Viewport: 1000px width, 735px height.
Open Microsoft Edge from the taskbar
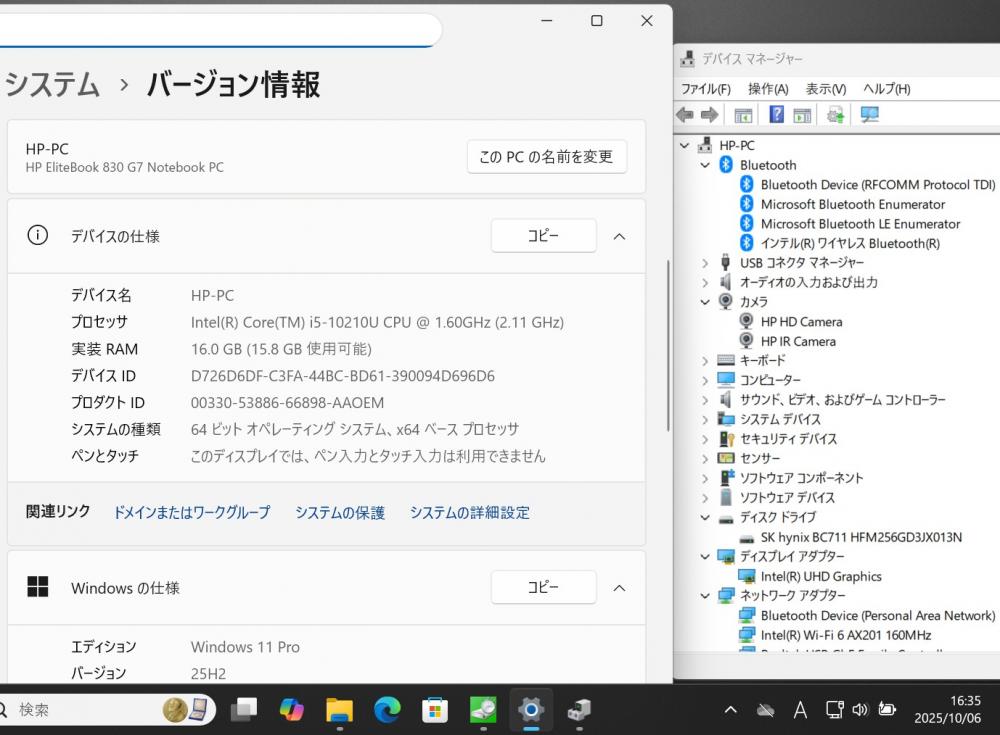(x=387, y=709)
